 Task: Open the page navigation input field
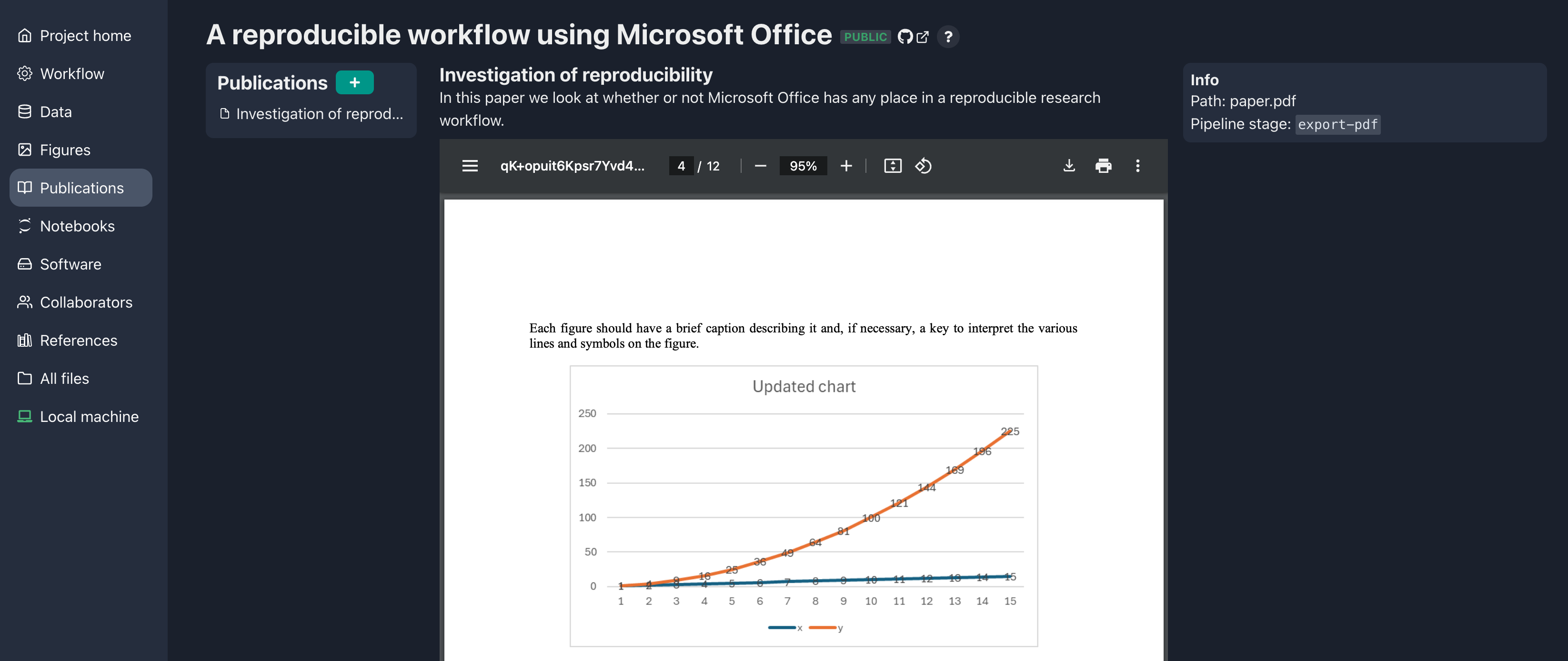(680, 165)
